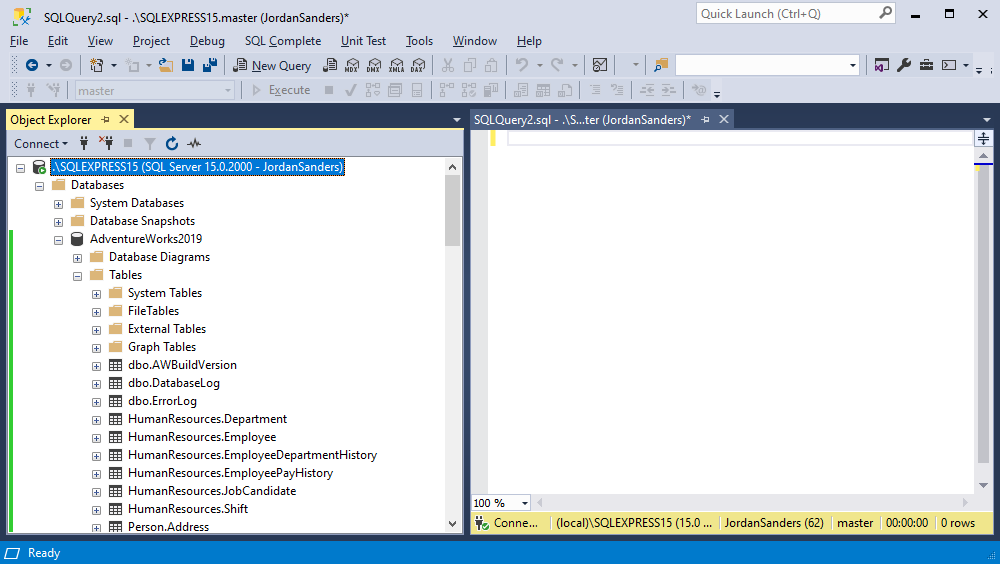
Task: Open Object Explorer window position dropdown
Action: click(x=457, y=119)
